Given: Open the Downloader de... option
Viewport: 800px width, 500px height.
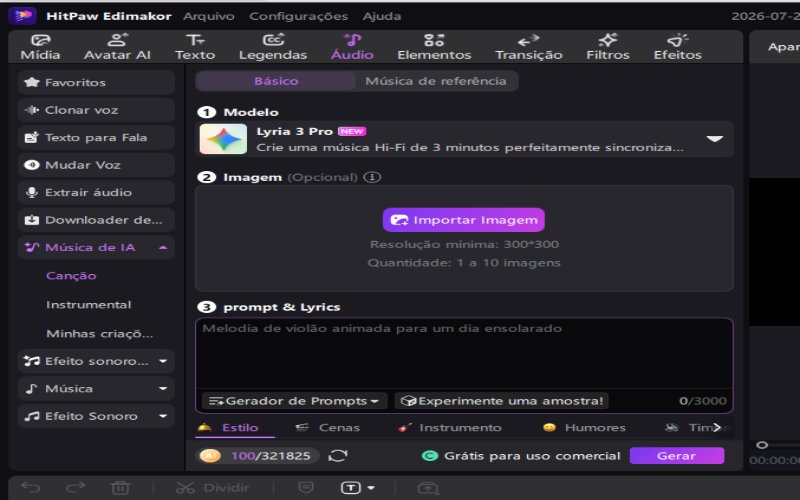Looking at the screenshot, I should [96, 220].
